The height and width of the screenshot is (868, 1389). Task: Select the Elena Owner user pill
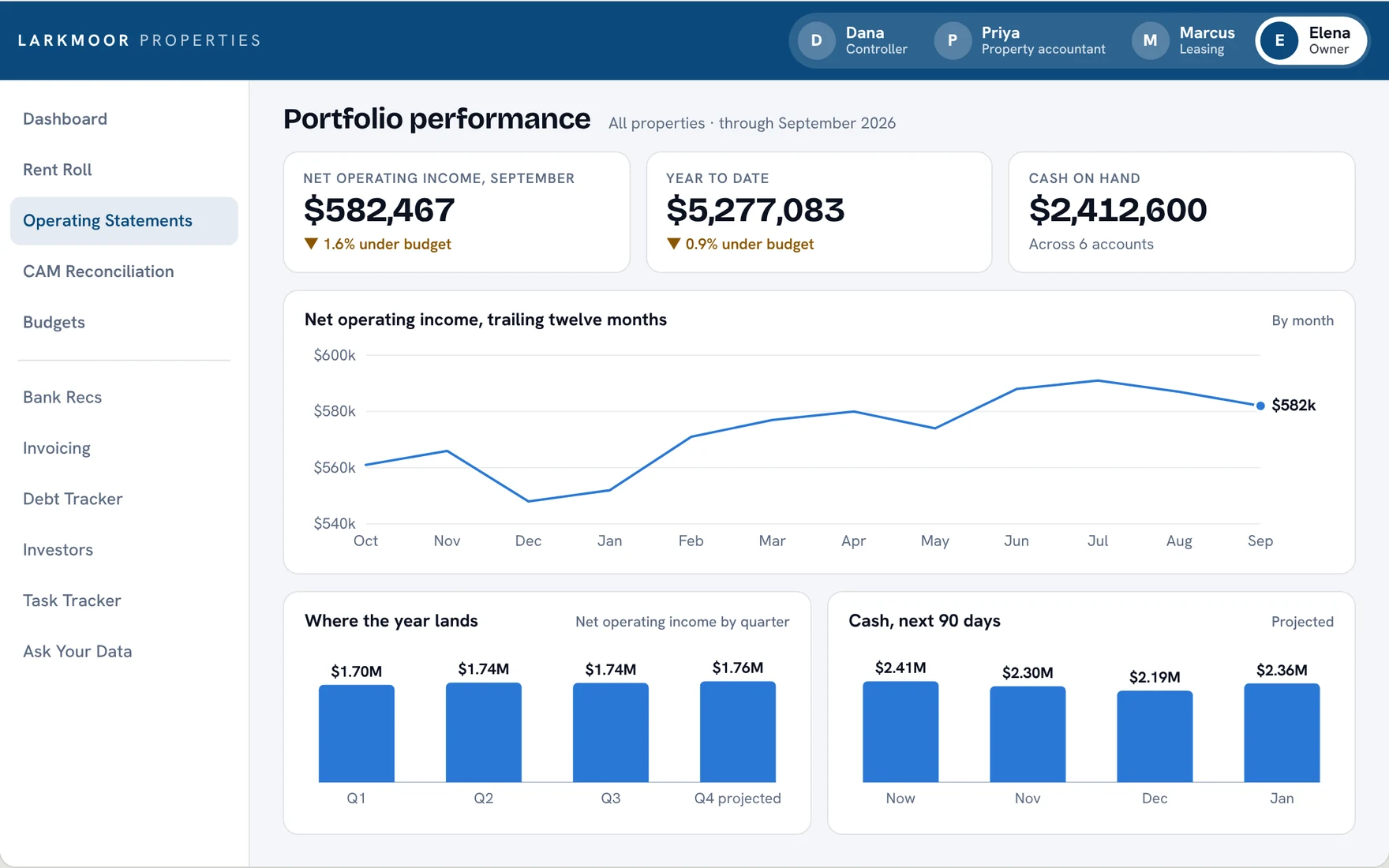(x=1310, y=40)
